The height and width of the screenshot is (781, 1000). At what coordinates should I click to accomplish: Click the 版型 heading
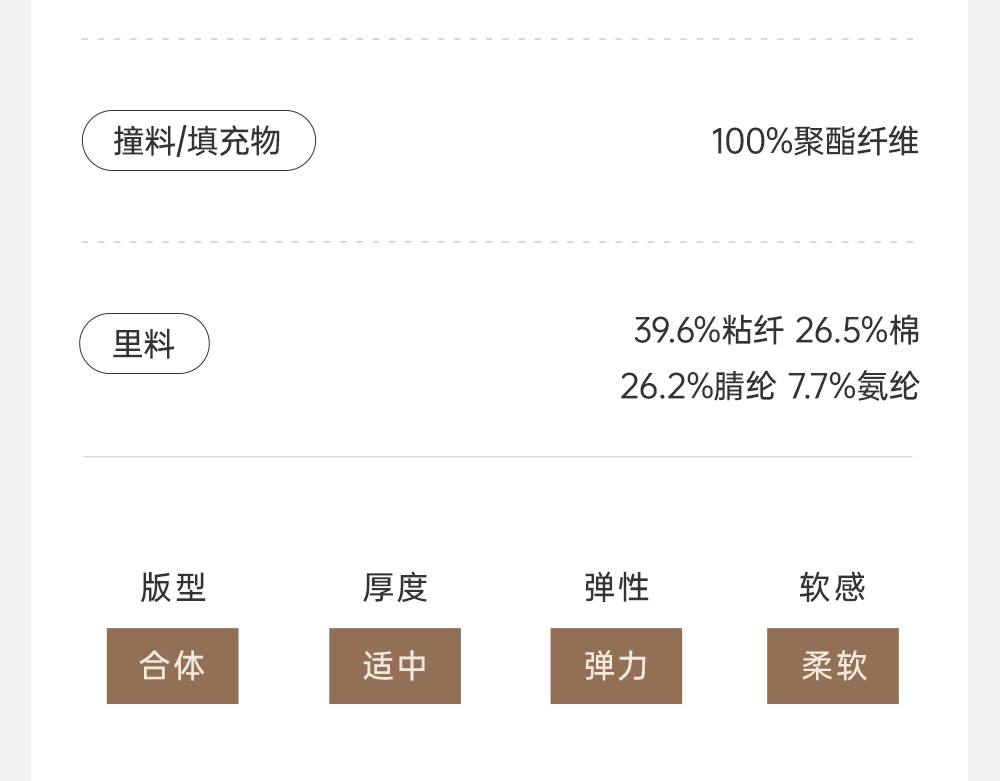click(173, 587)
